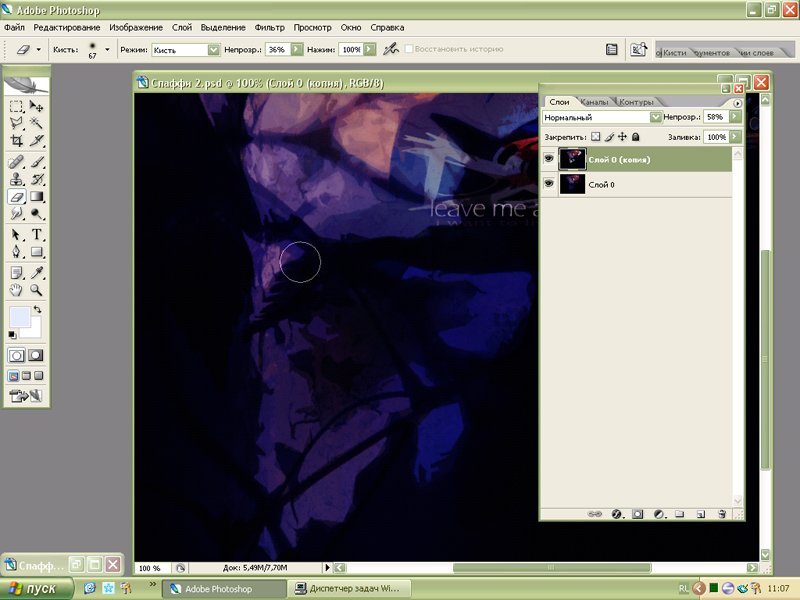Screen dimensions: 800x600
Task: Open the Фильтр menu
Action: coord(269,27)
